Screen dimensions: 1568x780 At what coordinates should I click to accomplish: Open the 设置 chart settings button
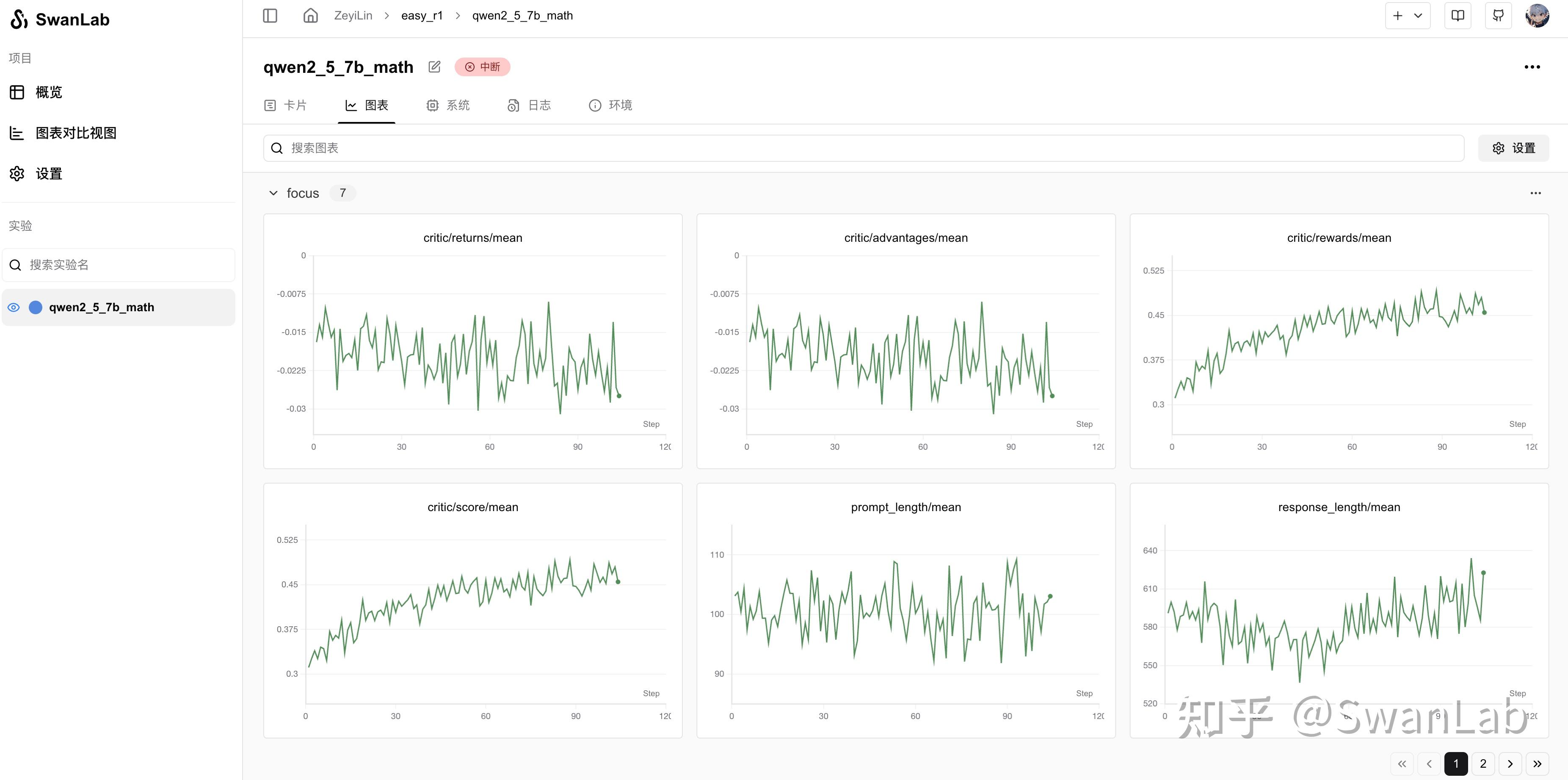(1513, 149)
